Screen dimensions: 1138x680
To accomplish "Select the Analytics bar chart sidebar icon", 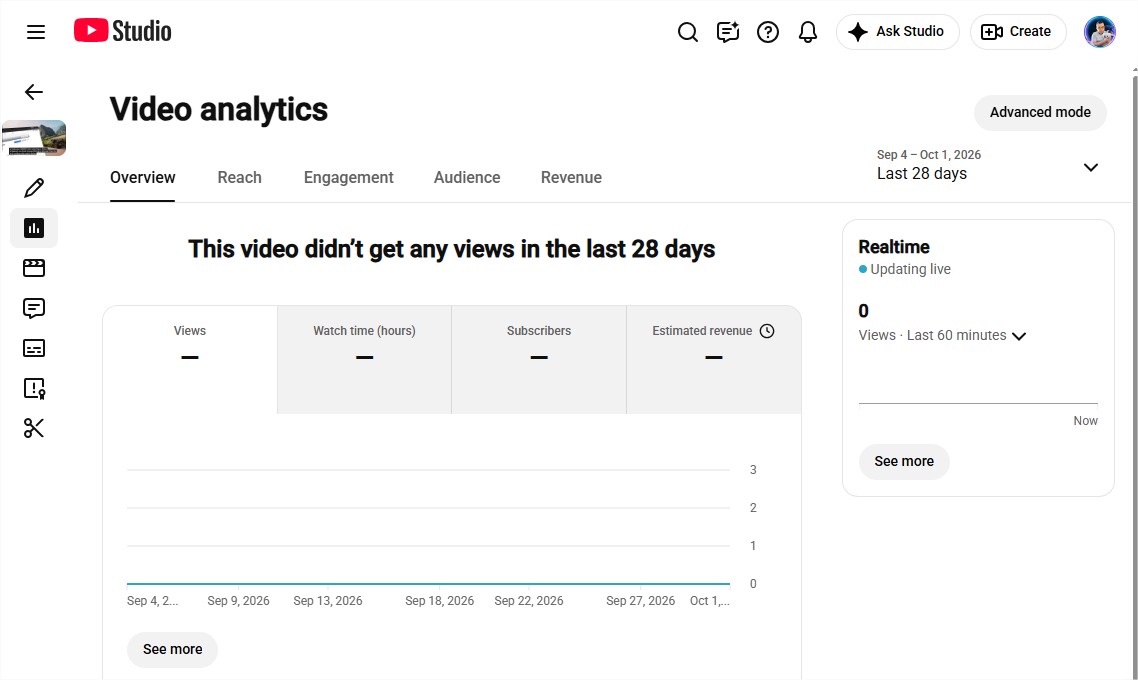I will click(34, 228).
